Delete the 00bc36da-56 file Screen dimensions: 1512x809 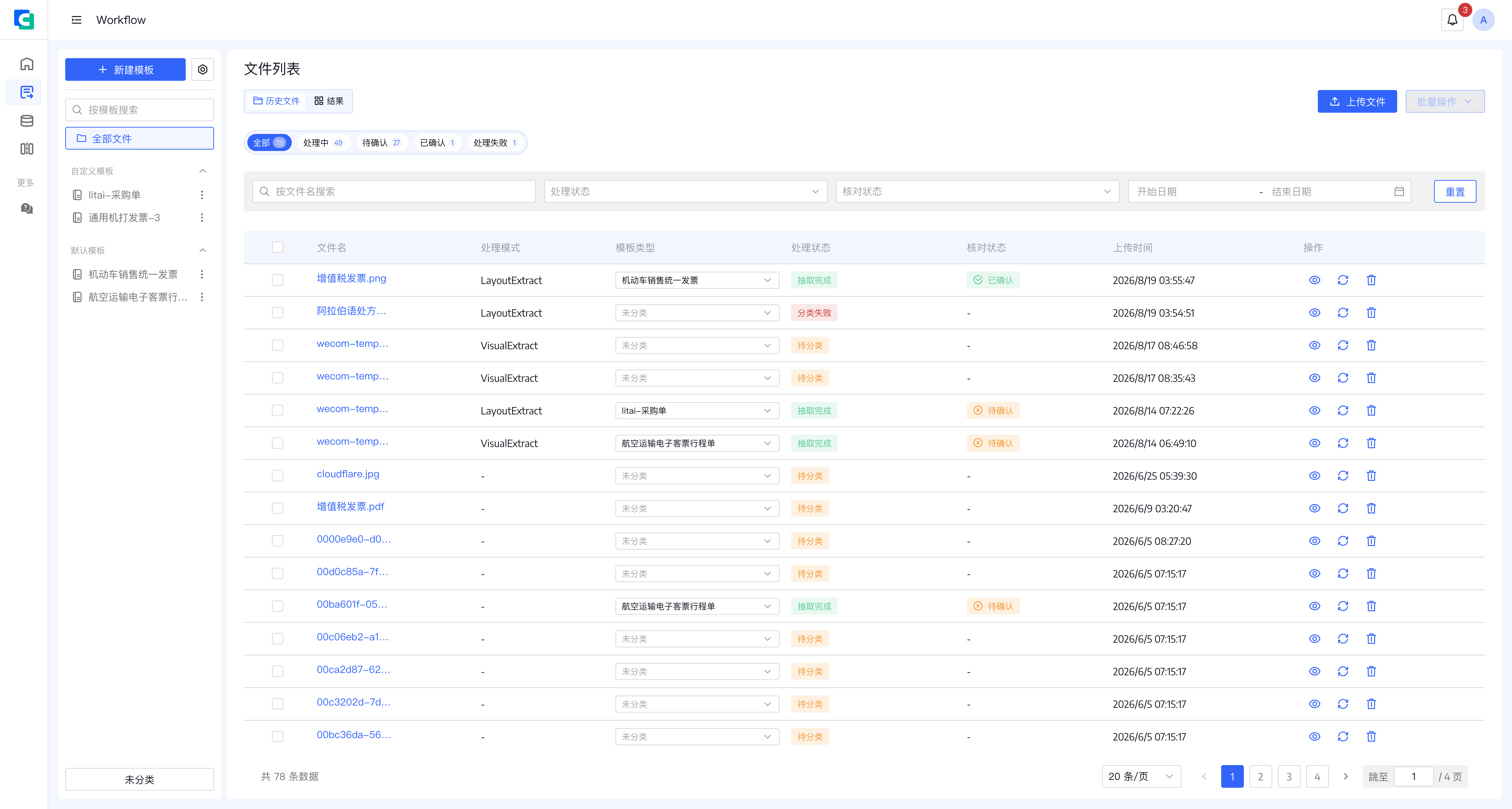click(x=1371, y=736)
